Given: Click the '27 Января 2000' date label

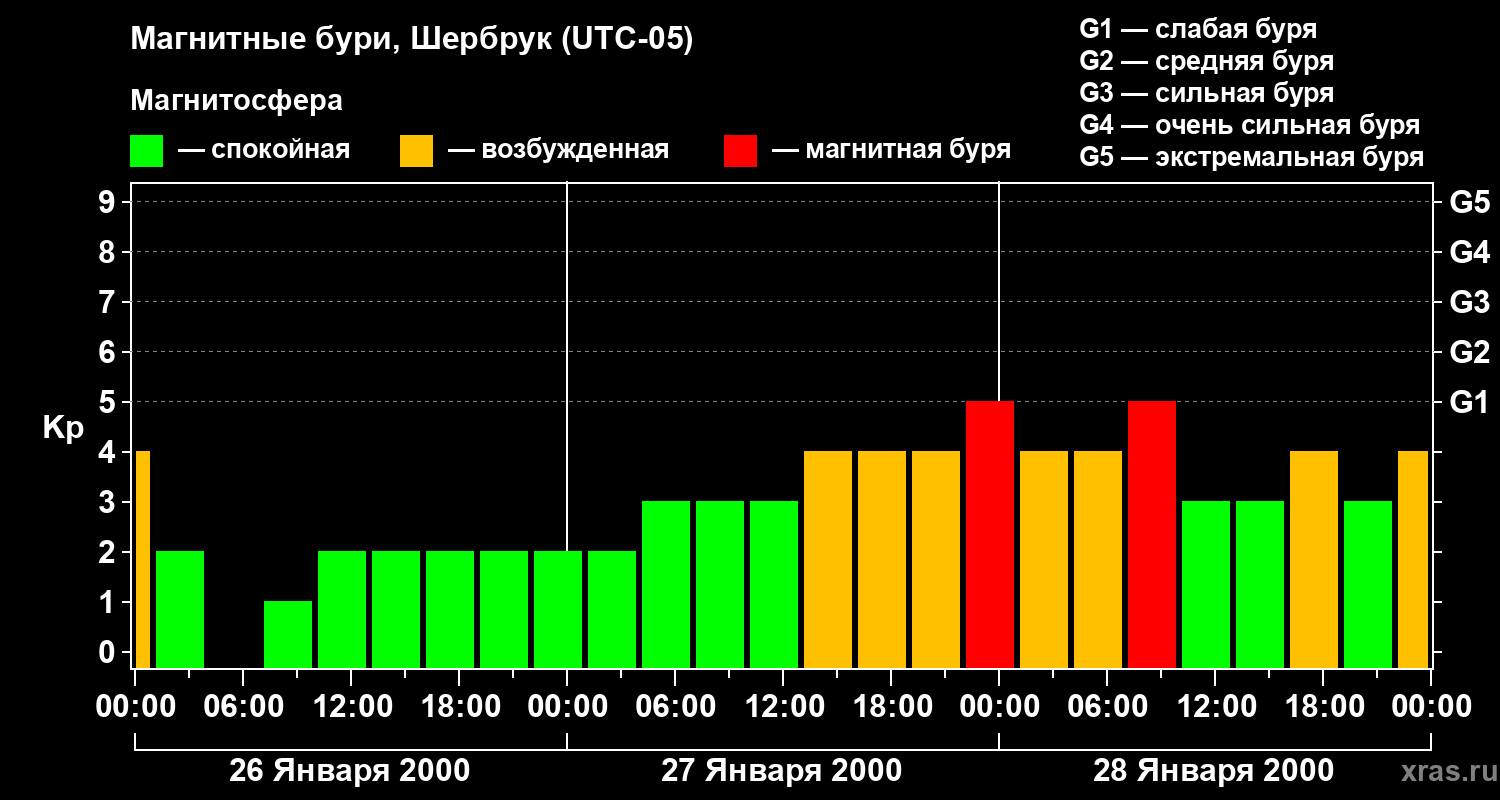Looking at the screenshot, I should tap(781, 771).
